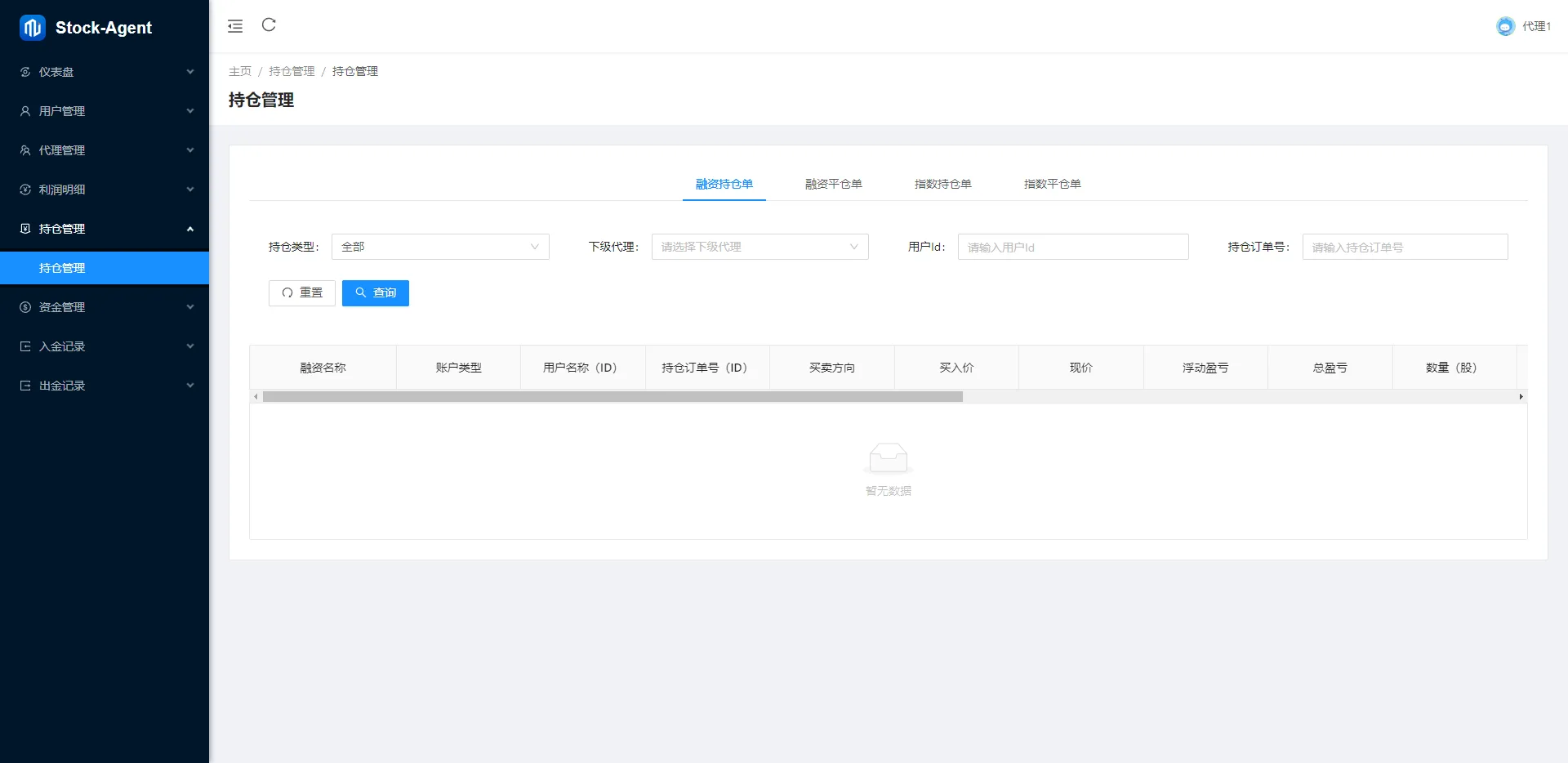Viewport: 1568px width, 763px height.
Task: Click the right arrow of horizontal scrollbar
Action: click(1521, 397)
